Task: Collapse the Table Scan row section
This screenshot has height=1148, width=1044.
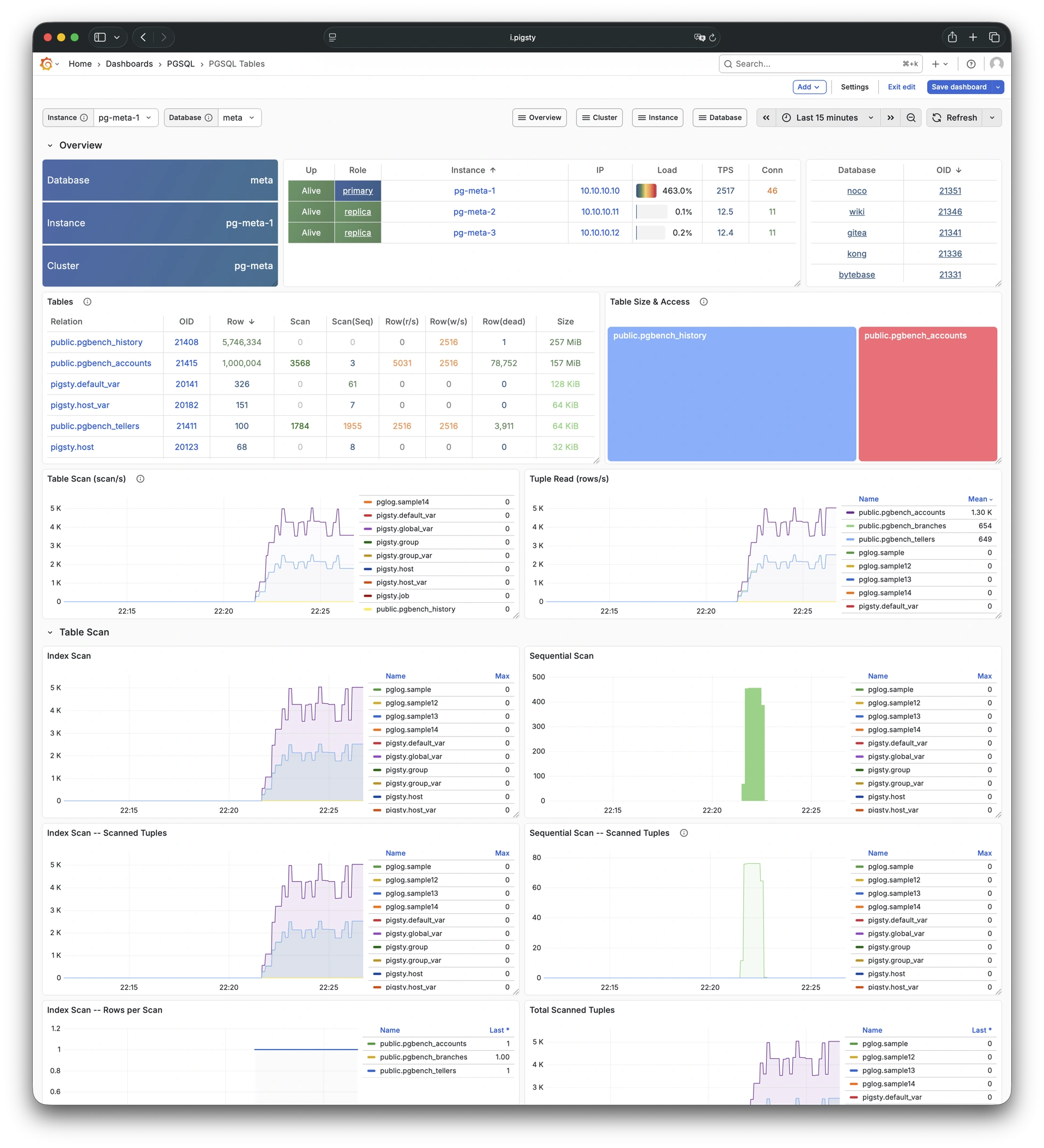Action: pyautogui.click(x=50, y=632)
